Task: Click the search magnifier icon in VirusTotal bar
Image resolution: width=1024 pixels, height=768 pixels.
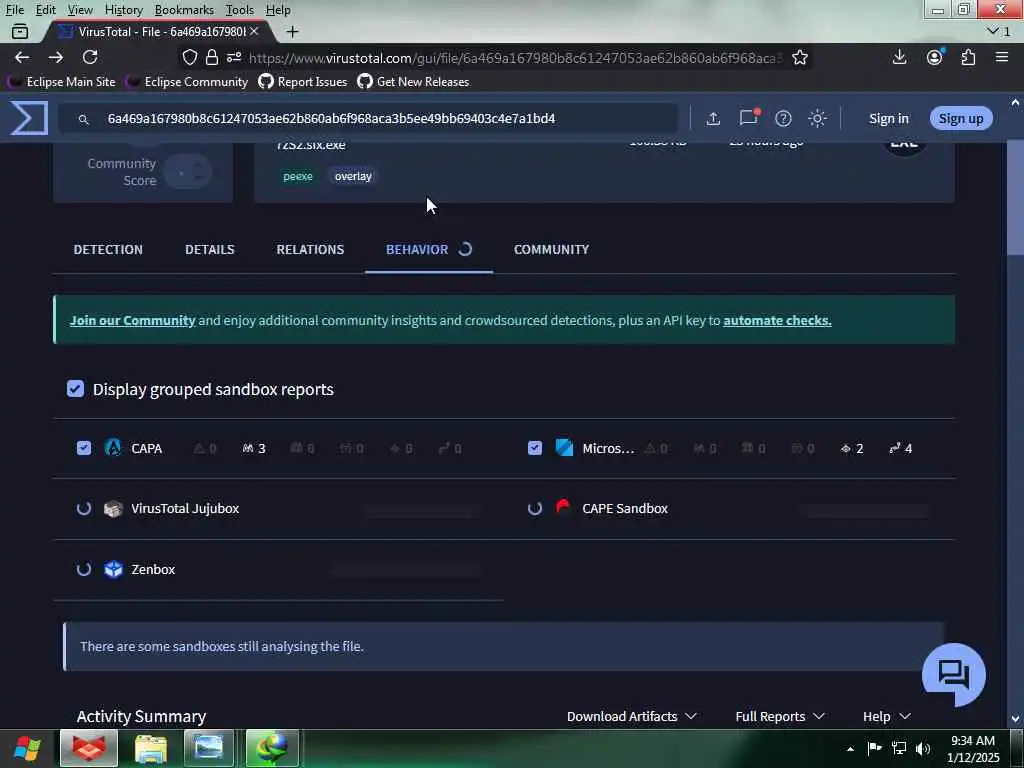Action: pyautogui.click(x=84, y=119)
